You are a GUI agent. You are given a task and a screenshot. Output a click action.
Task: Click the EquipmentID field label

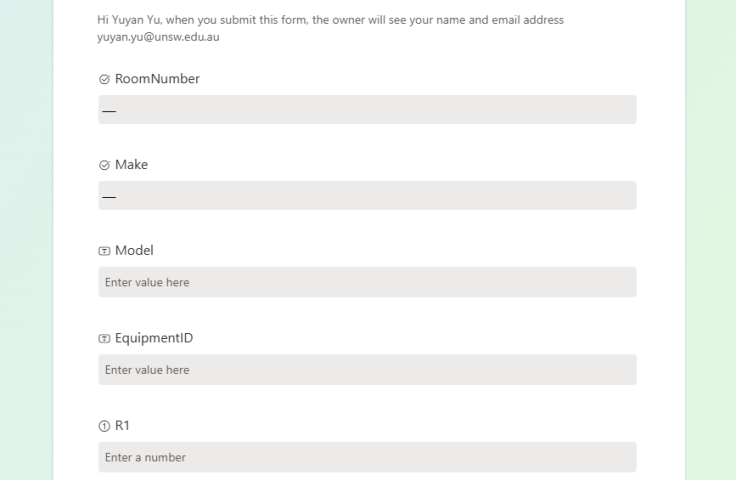pyautogui.click(x=154, y=338)
